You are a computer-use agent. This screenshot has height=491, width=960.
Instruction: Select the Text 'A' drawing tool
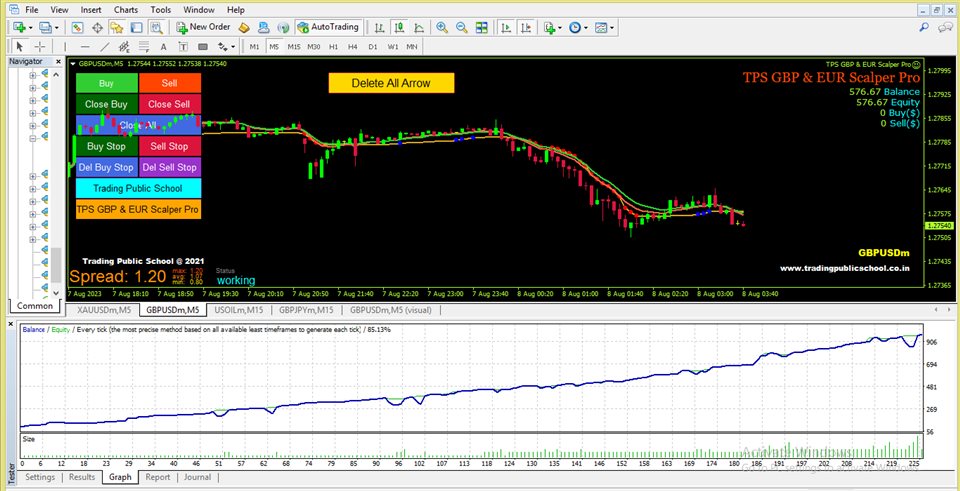(163, 46)
